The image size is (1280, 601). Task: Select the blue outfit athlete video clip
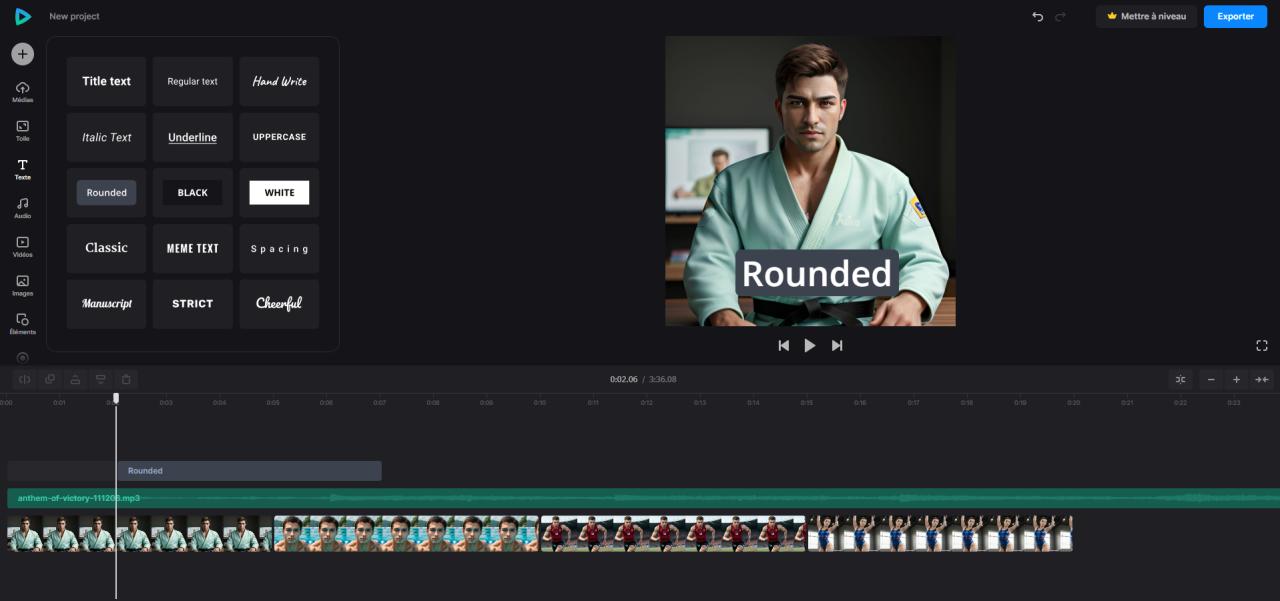click(x=940, y=533)
